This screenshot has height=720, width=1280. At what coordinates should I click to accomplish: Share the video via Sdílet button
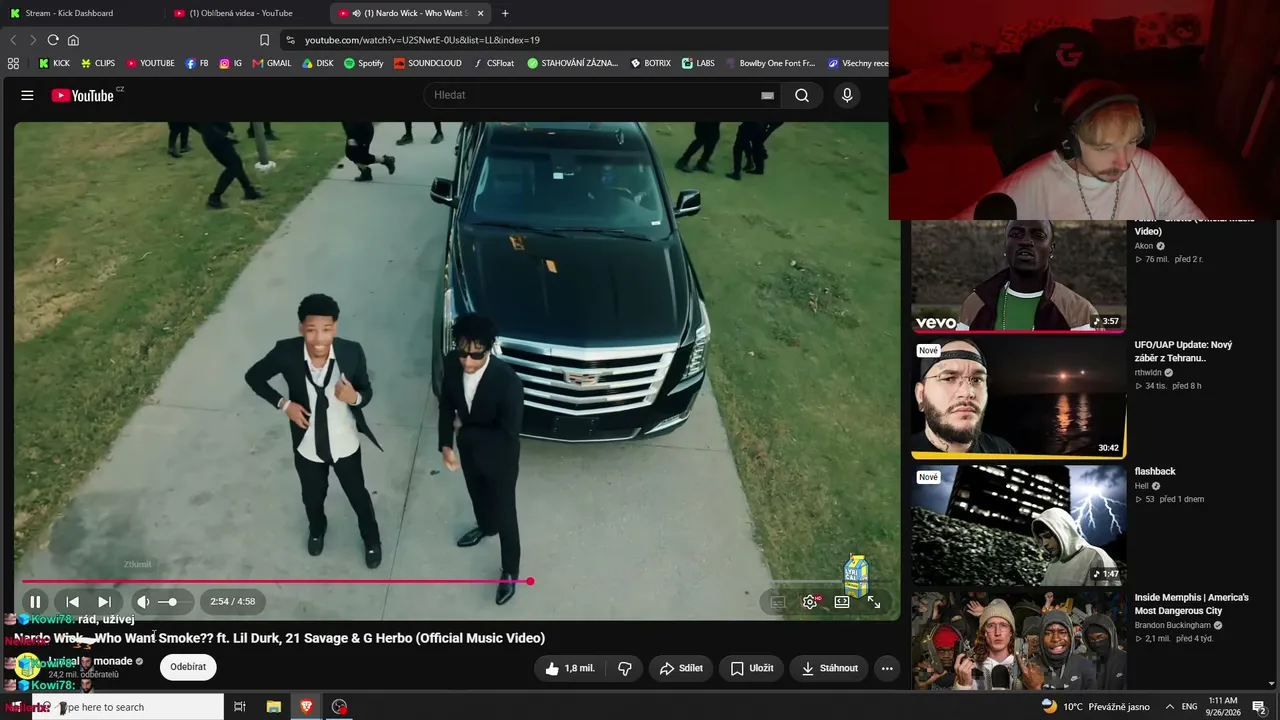point(681,668)
